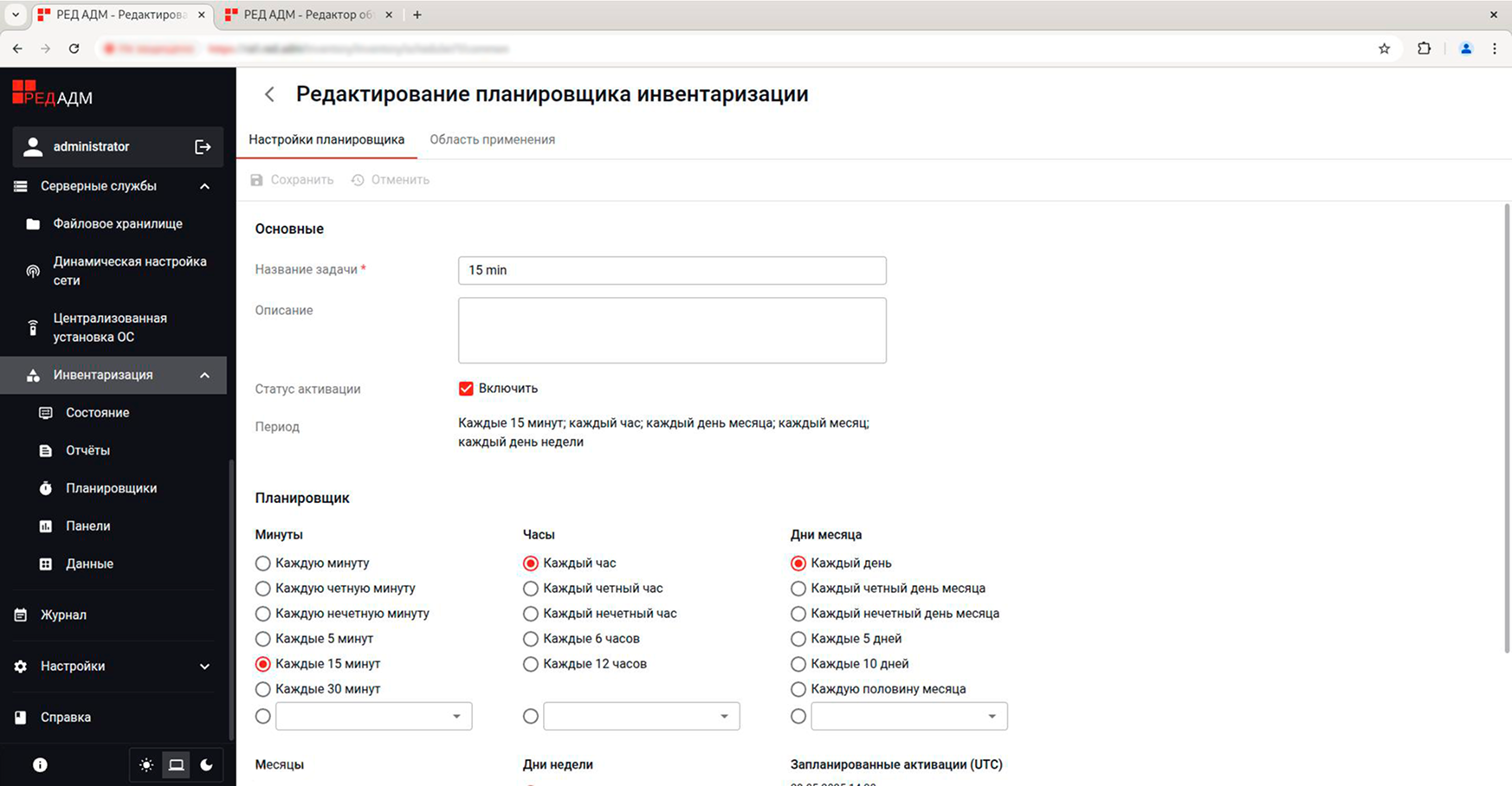Switch to light theme sun icon
Screen dimensions: 1512x786
pyautogui.click(x=146, y=765)
